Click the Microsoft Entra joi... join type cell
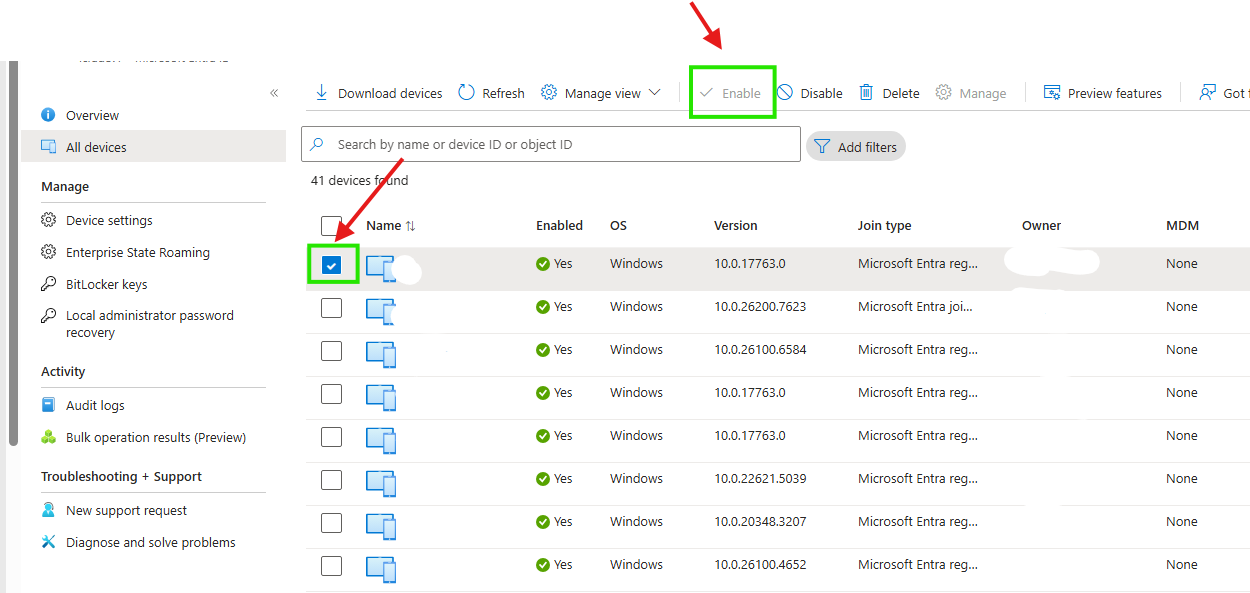Screen dimensions: 1250x593 pyautogui.click(x=915, y=307)
